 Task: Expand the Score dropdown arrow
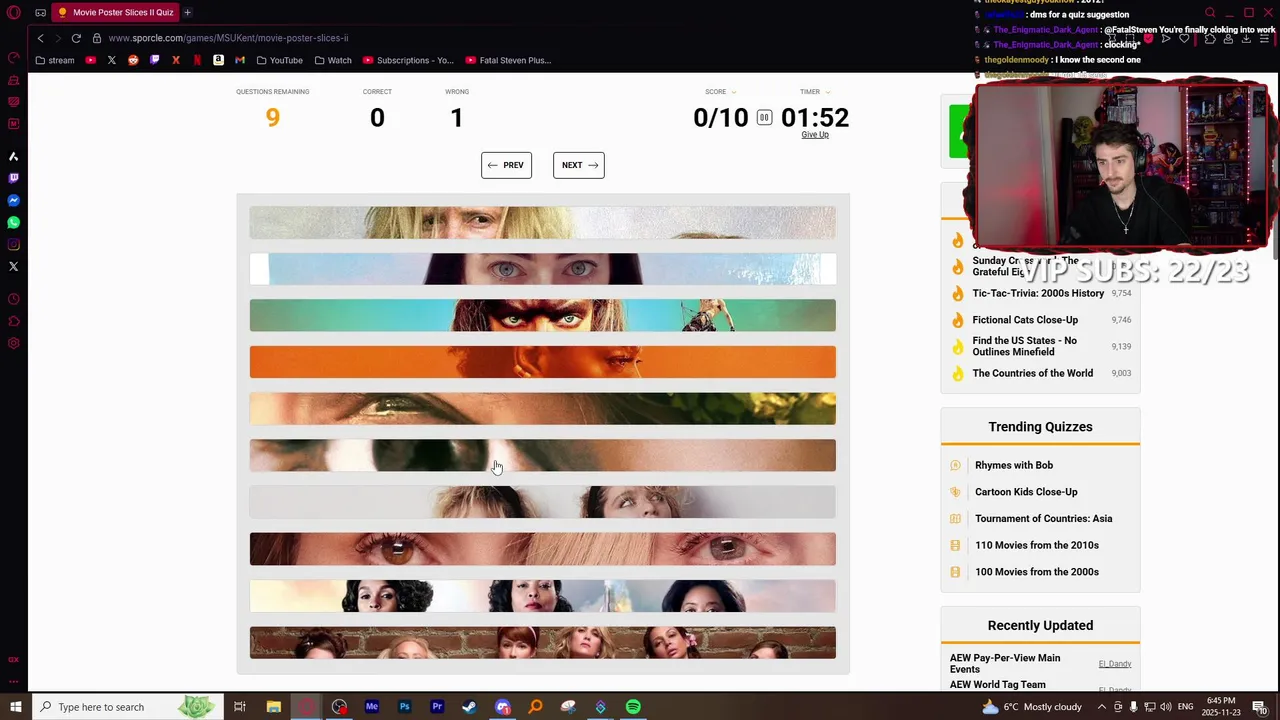click(733, 92)
